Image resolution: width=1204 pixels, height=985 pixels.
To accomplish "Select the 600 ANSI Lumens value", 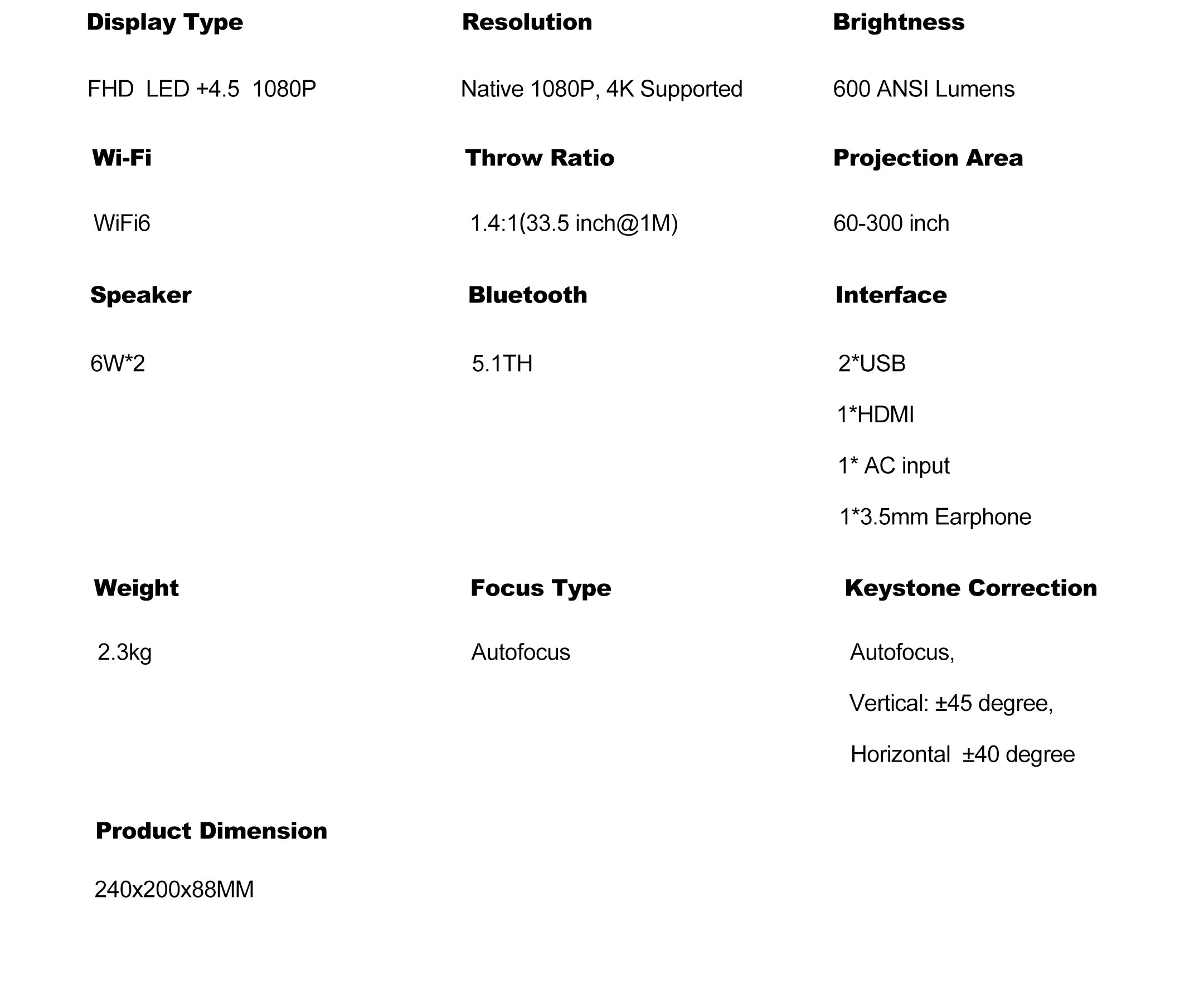I will pyautogui.click(x=924, y=89).
